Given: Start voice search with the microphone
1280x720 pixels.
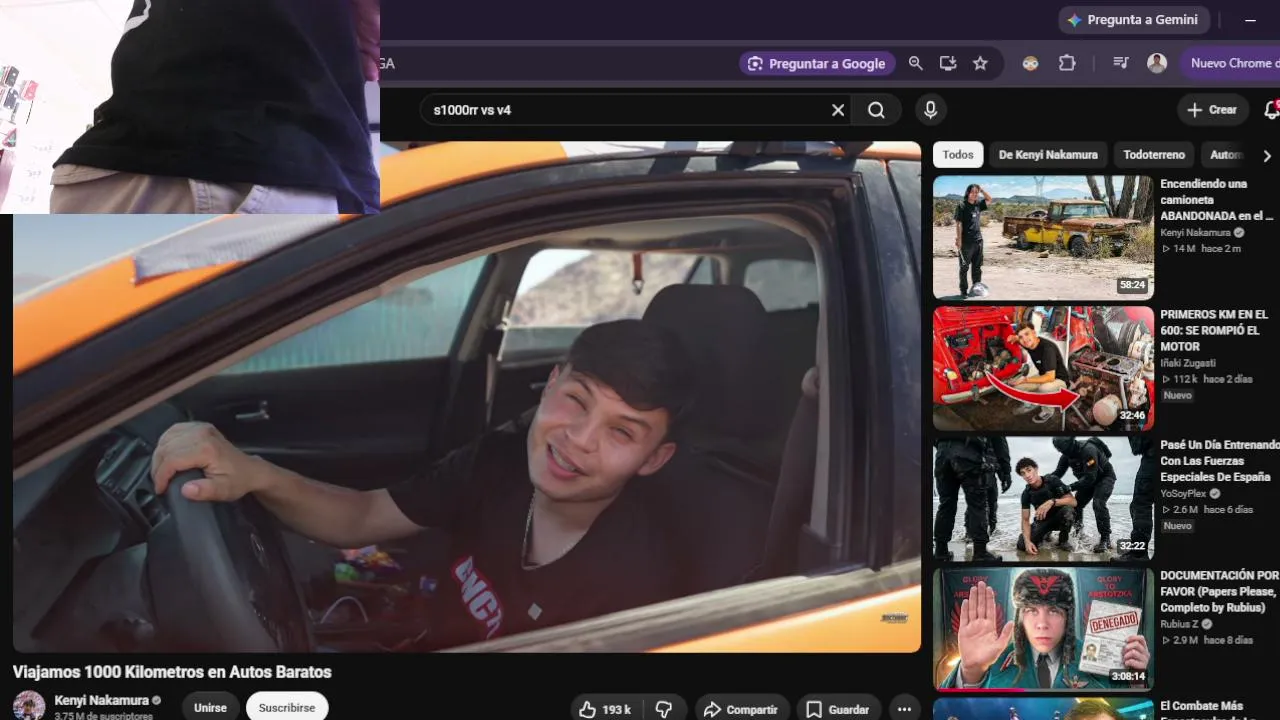Looking at the screenshot, I should tap(930, 110).
